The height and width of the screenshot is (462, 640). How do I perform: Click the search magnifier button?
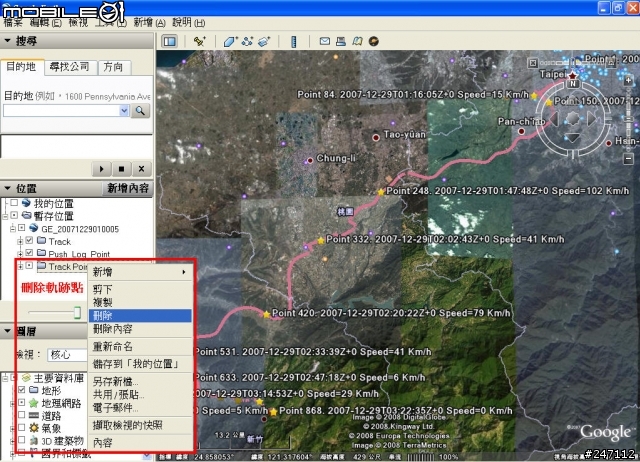pyautogui.click(x=140, y=111)
